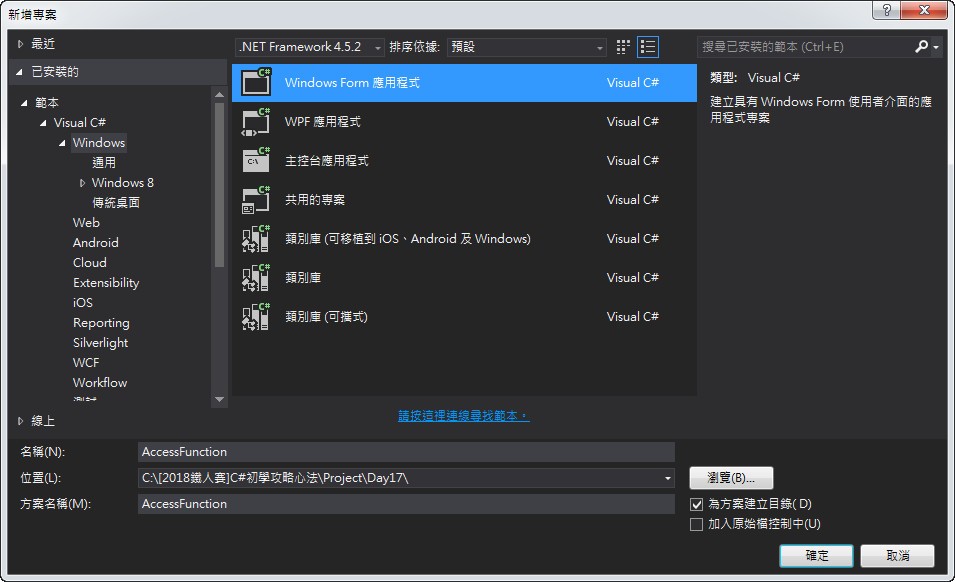Enable 加入原始檔控制中 checkbox
The image size is (955, 582).
696,524
